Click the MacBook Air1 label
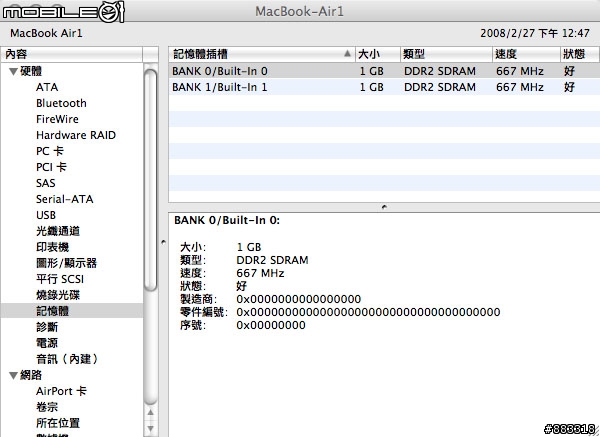The image size is (600, 437). (x=46, y=33)
